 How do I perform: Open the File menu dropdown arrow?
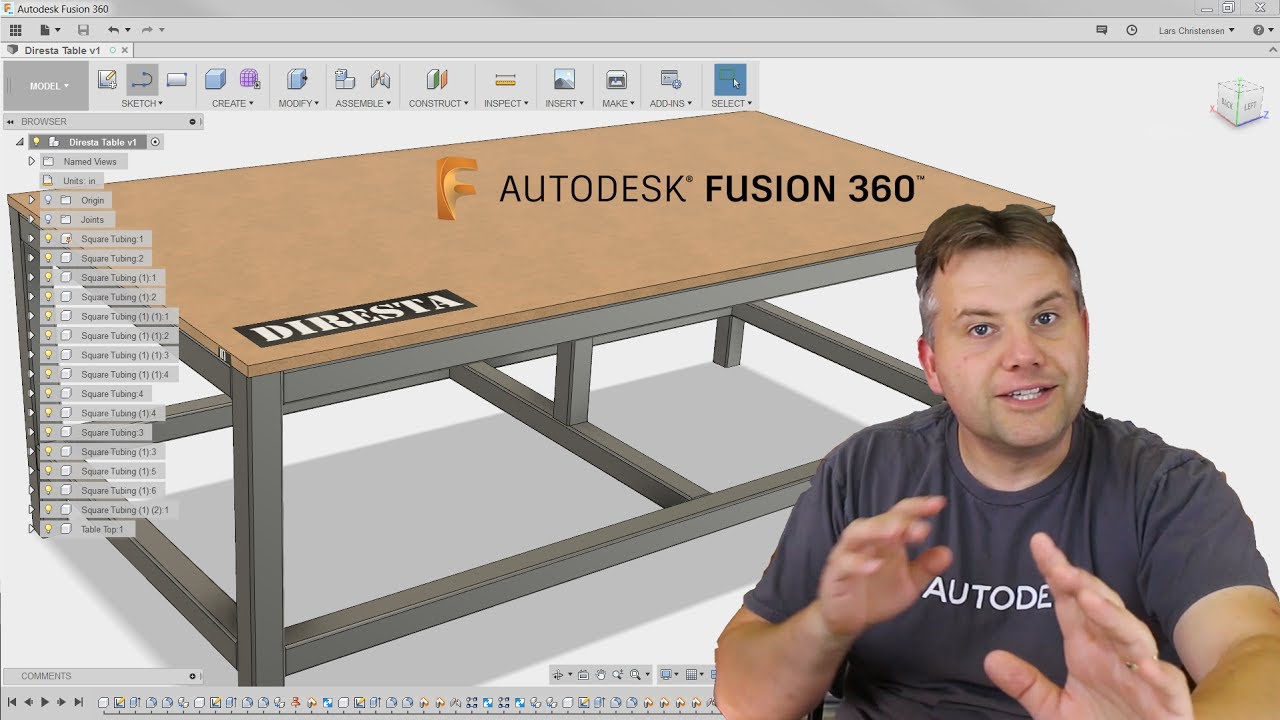[x=59, y=30]
